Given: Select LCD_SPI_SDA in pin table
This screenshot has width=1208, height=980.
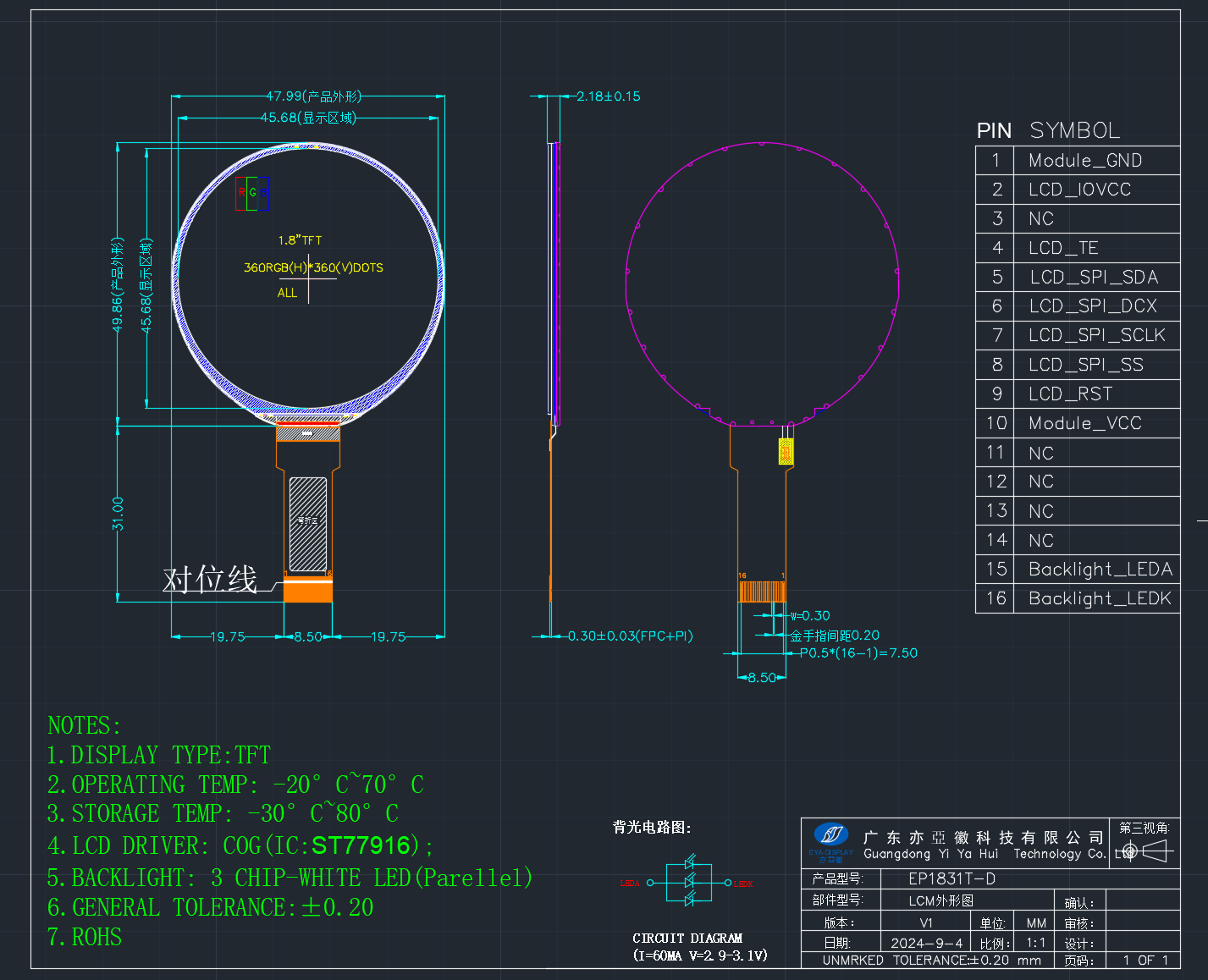Looking at the screenshot, I should (x=1094, y=277).
